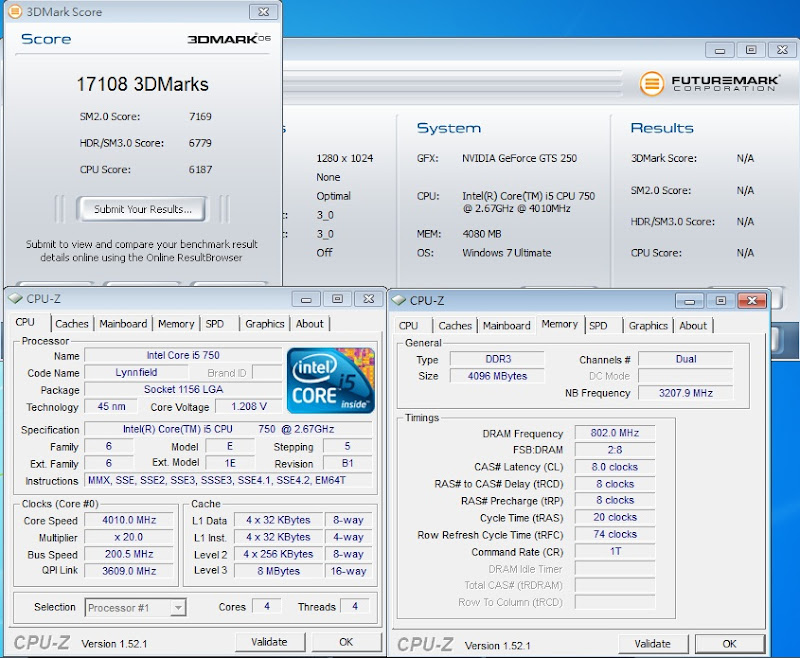Viewport: 800px width, 658px height.
Task: Click the Intel Core i5 inside logo
Action: 331,381
